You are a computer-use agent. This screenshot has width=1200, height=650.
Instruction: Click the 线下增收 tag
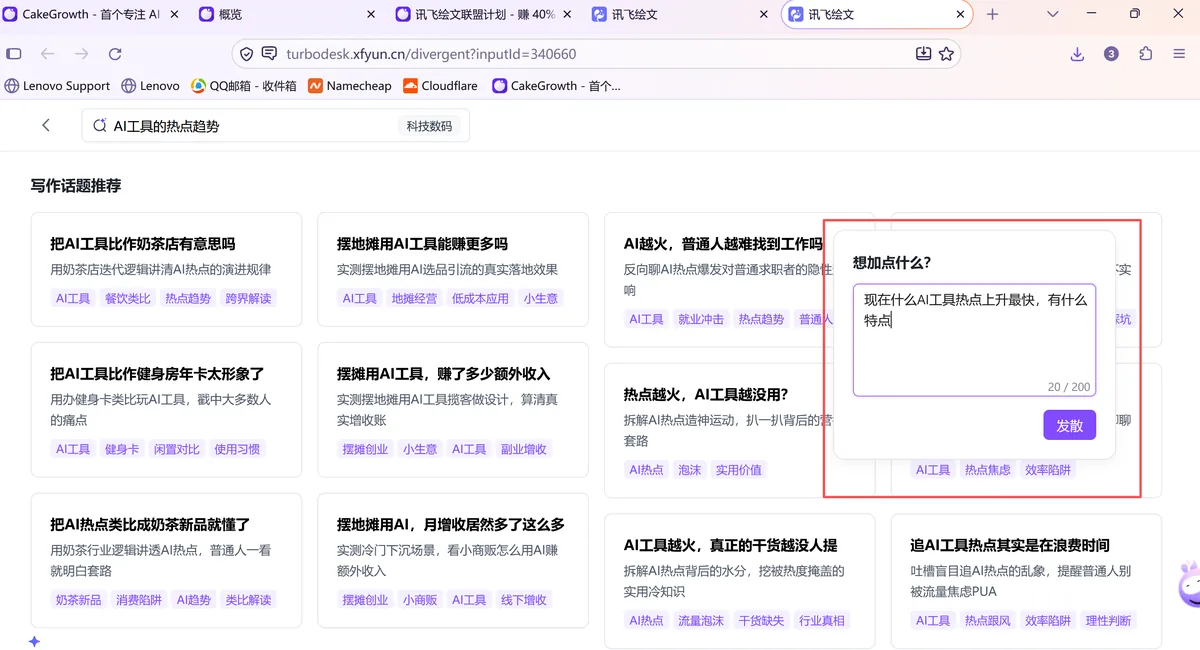point(524,600)
